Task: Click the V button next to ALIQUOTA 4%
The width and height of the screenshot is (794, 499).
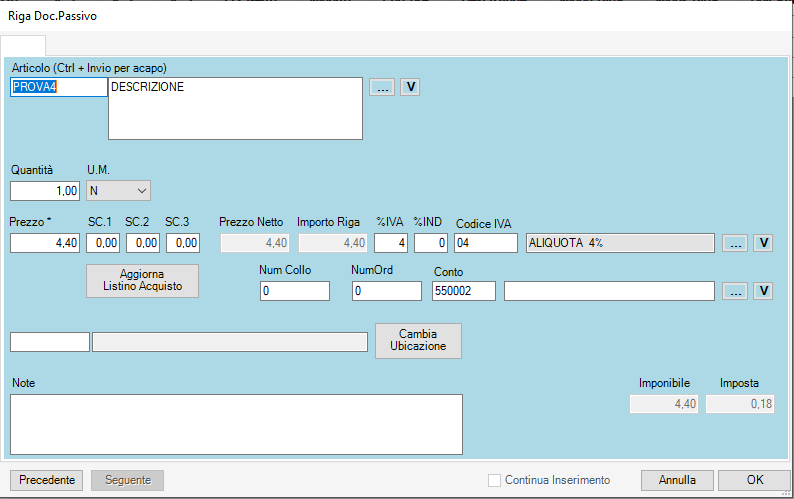Action: click(763, 243)
